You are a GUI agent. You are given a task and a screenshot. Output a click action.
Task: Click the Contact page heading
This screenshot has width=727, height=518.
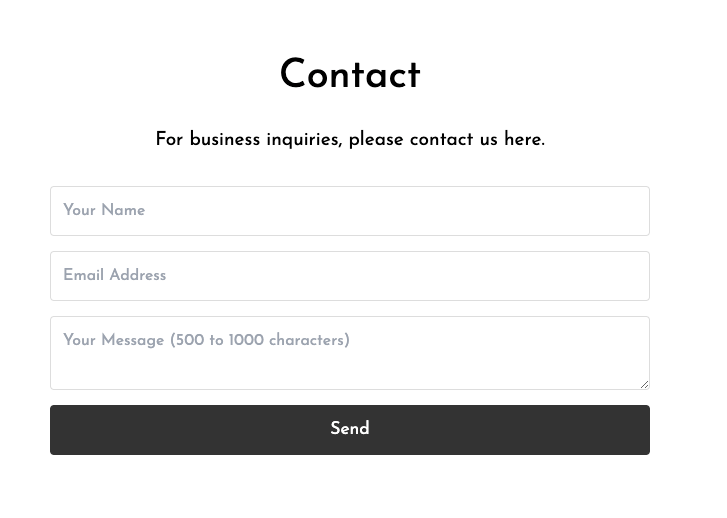[x=350, y=74]
